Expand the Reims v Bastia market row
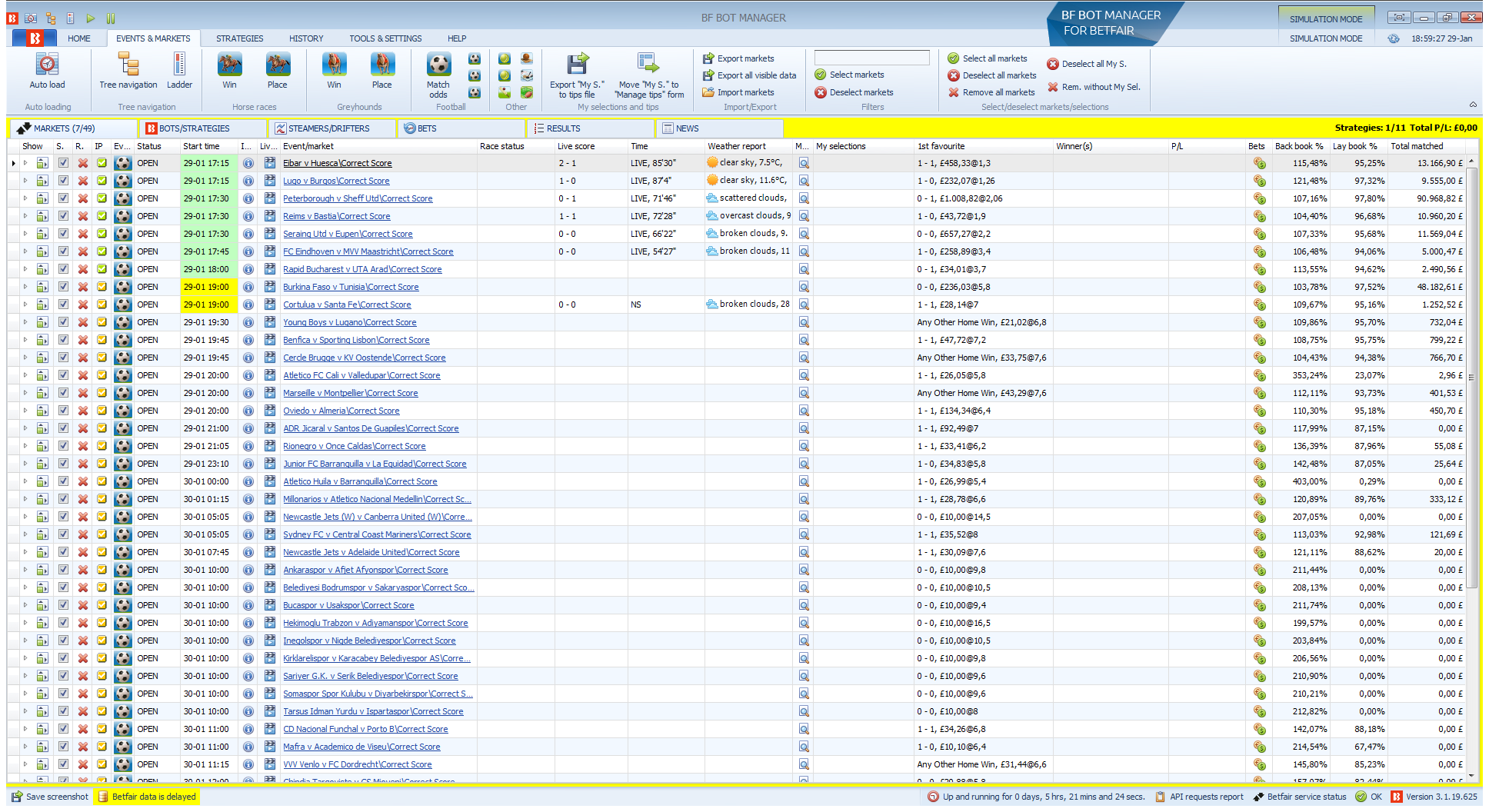This screenshot has height=812, width=1489. click(x=25, y=216)
